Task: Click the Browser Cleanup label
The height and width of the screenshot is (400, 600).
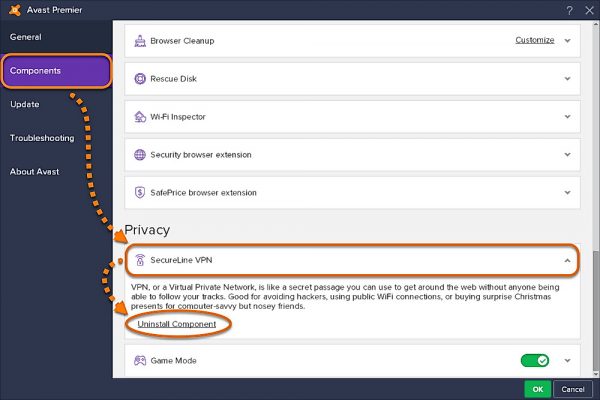Action: (x=182, y=41)
